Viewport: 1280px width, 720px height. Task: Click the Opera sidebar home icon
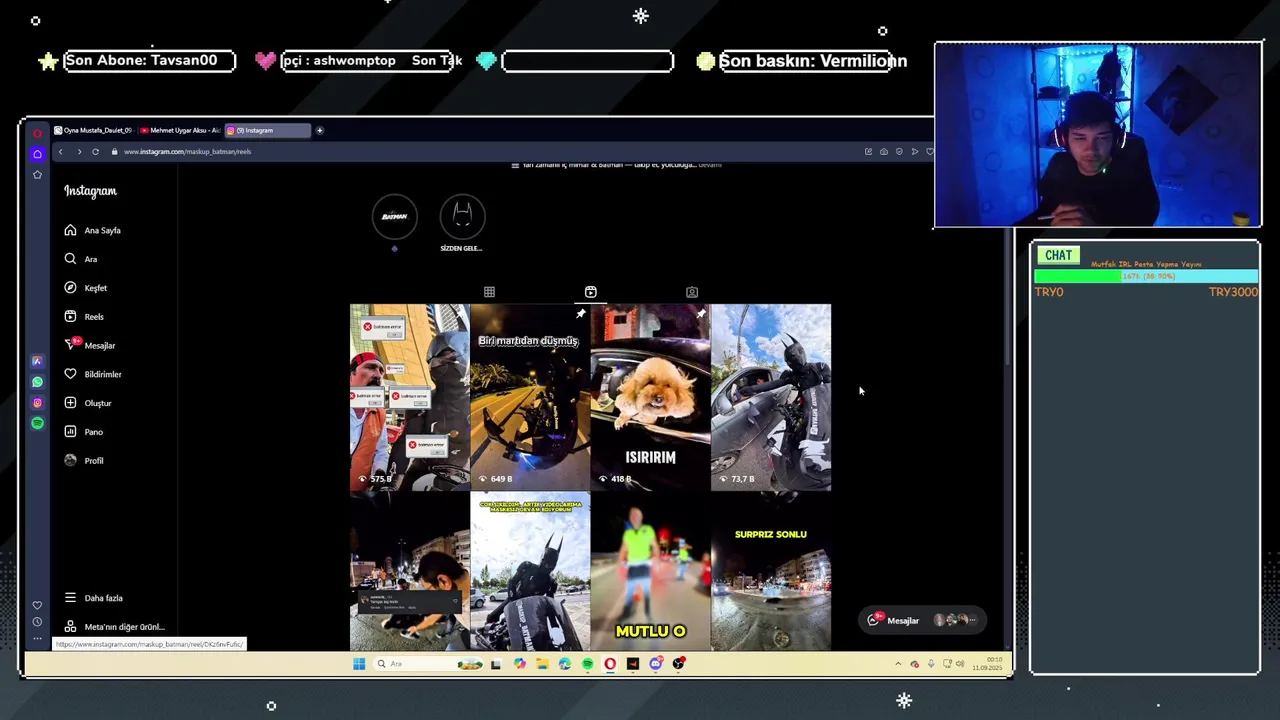[x=37, y=154]
